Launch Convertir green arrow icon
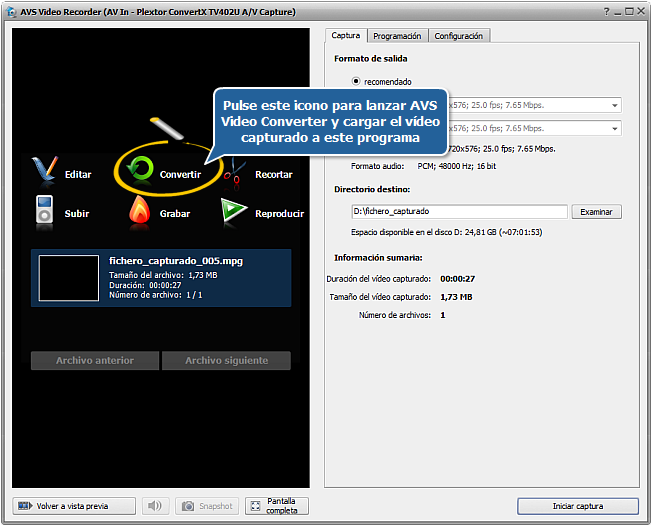 click(x=140, y=168)
